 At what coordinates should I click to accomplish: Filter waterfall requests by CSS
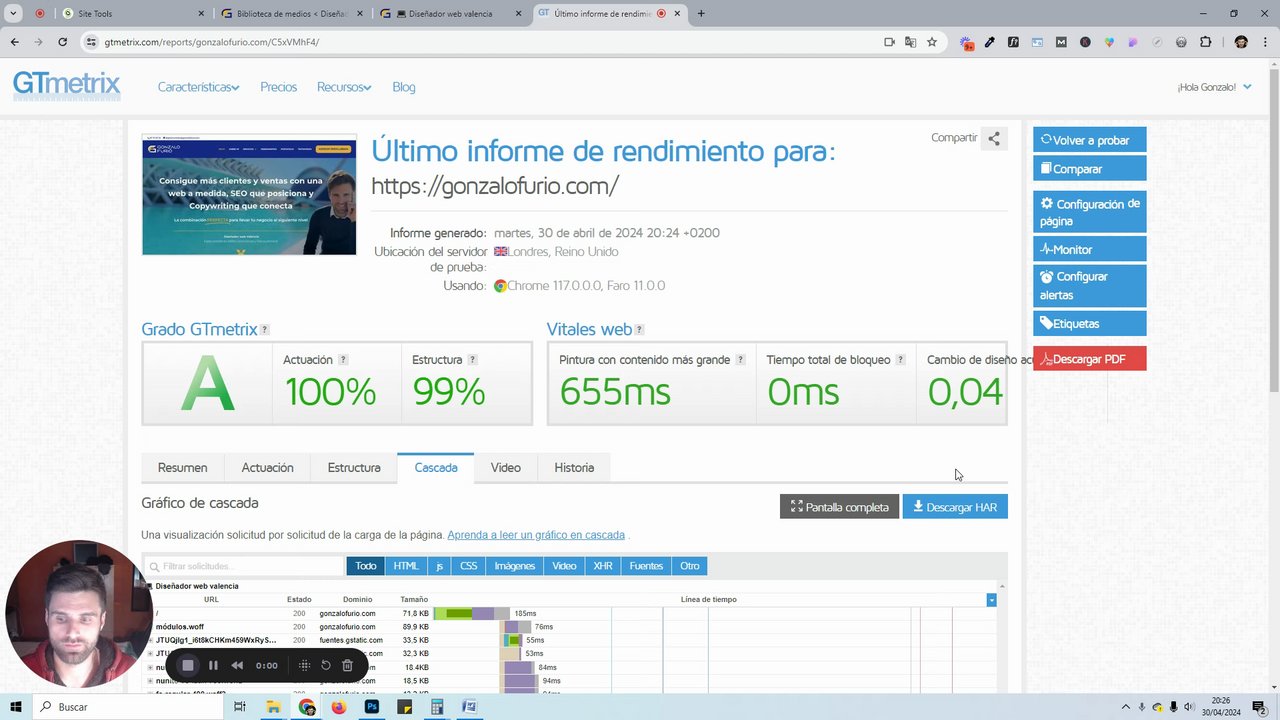coord(468,566)
